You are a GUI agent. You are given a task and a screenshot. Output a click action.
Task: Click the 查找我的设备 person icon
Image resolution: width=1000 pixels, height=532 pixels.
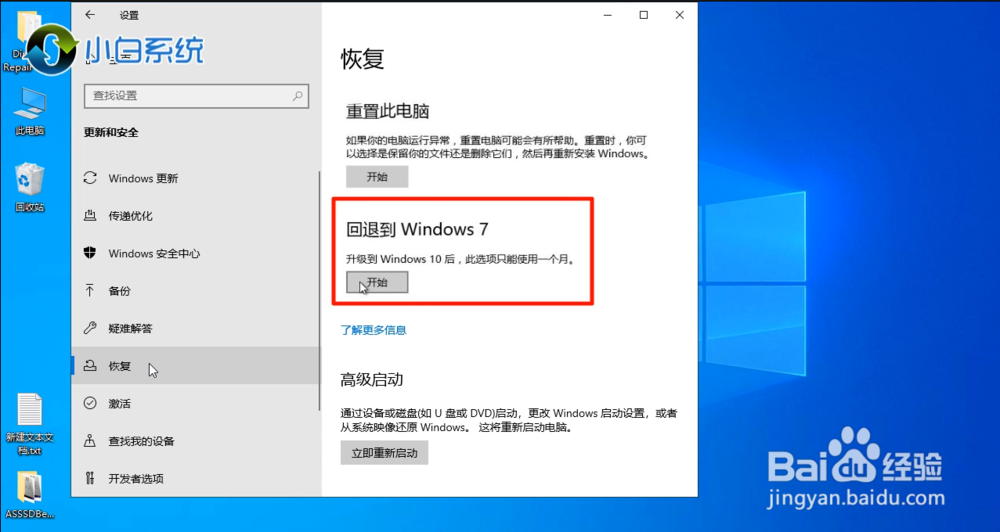[90, 441]
